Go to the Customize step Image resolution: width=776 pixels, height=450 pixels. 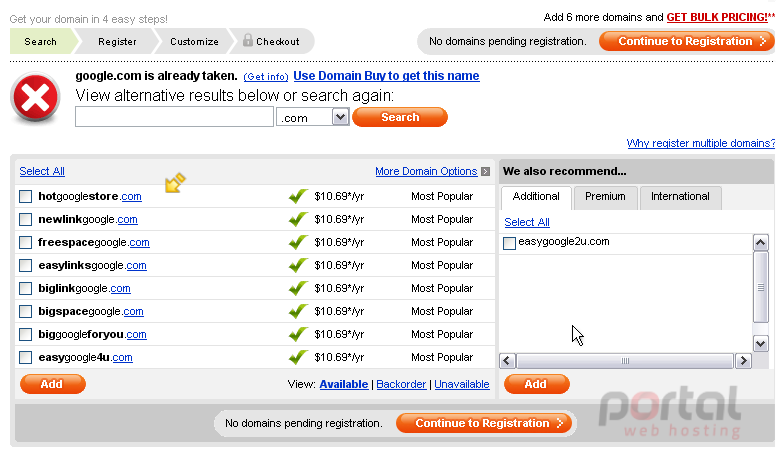(x=194, y=42)
